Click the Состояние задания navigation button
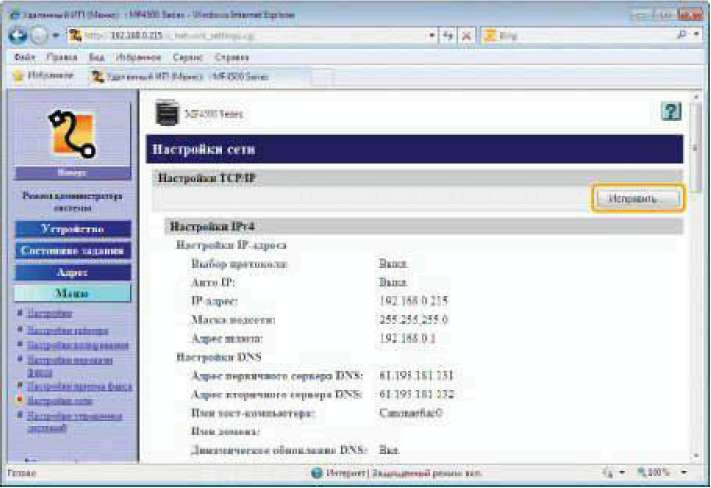The width and height of the screenshot is (711, 488). pyautogui.click(x=72, y=250)
